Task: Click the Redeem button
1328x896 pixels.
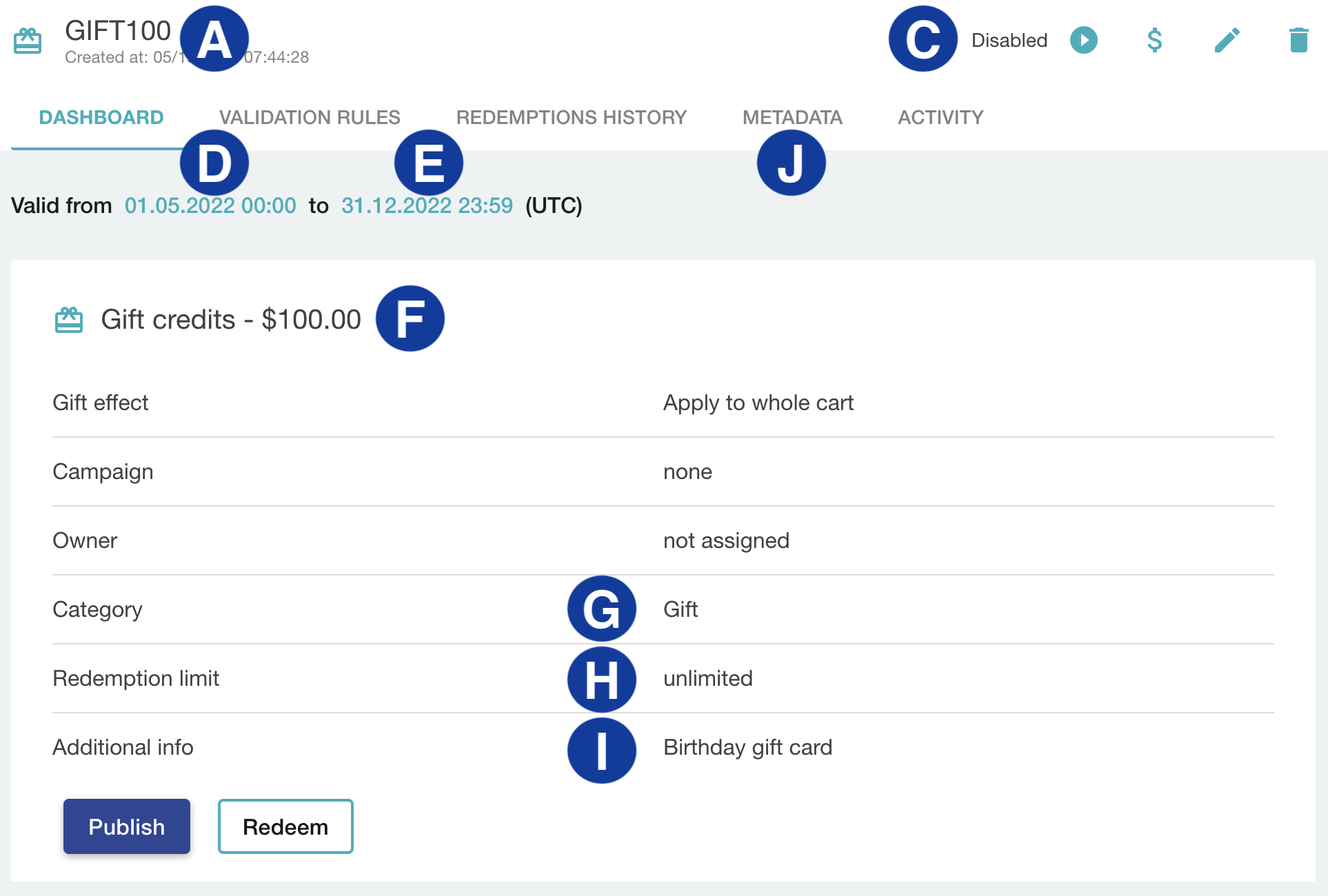Action: pyautogui.click(x=285, y=826)
